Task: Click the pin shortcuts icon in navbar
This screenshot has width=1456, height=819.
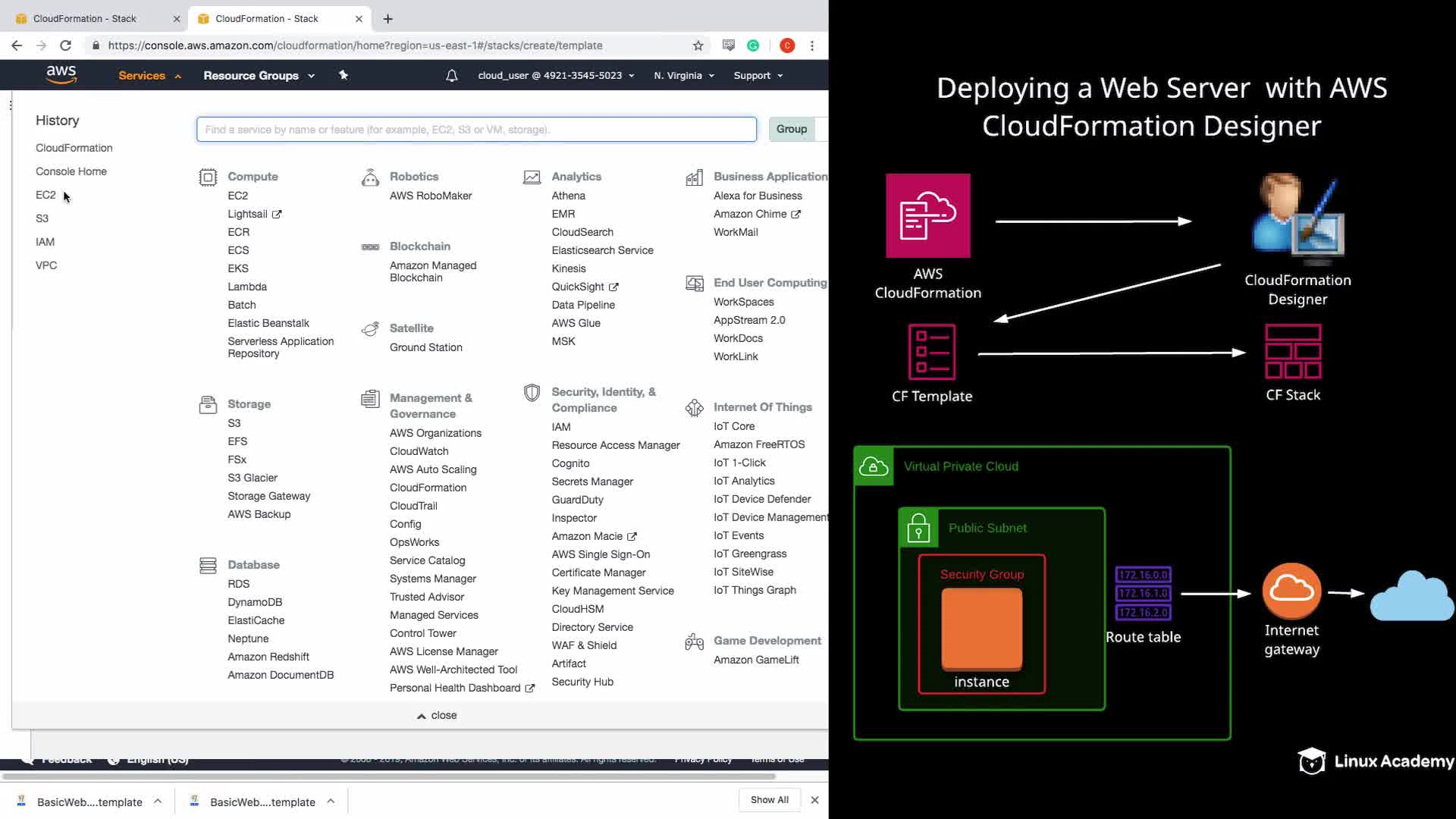Action: 343,75
